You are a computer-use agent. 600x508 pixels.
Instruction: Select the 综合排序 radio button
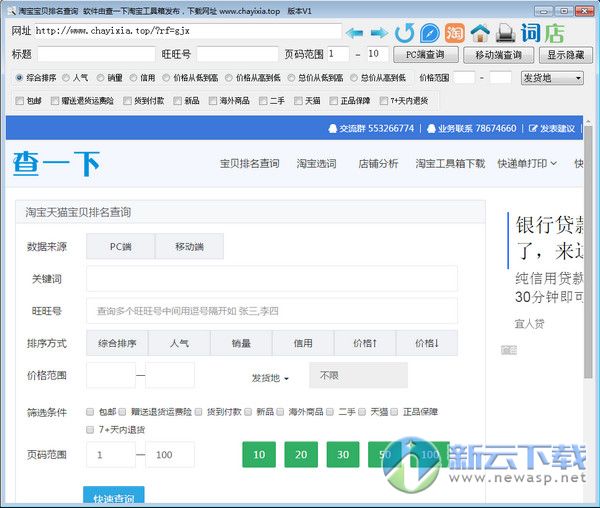pyautogui.click(x=19, y=78)
